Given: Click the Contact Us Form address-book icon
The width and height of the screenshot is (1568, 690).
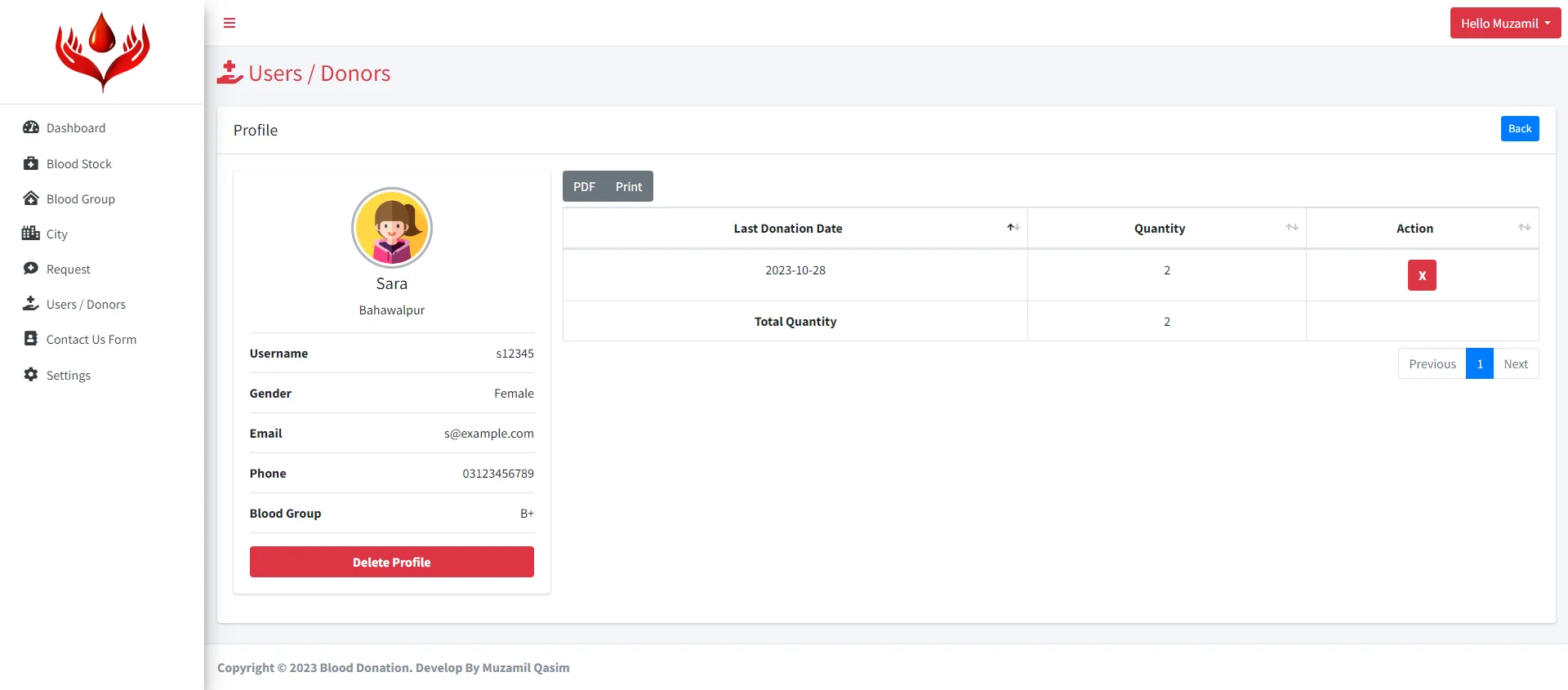Looking at the screenshot, I should coord(31,339).
